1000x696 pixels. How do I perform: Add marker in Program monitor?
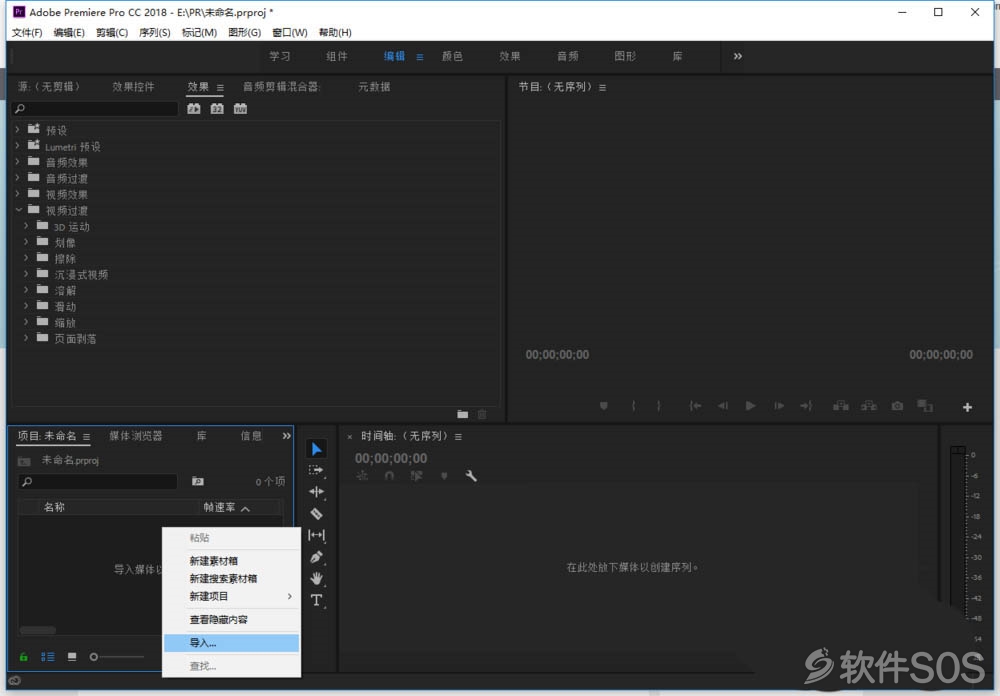point(604,406)
